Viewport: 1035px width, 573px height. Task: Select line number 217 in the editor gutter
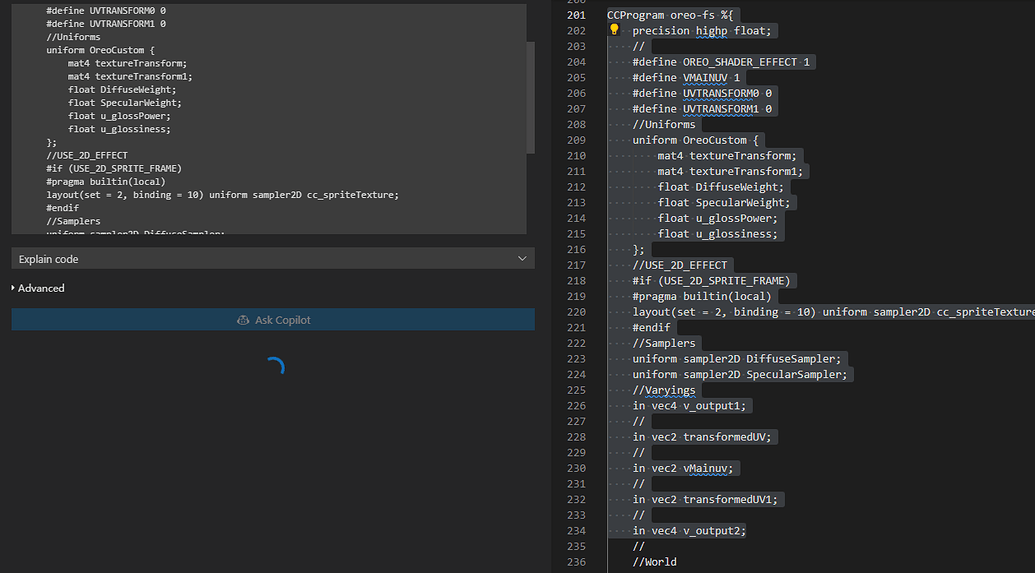pos(576,265)
